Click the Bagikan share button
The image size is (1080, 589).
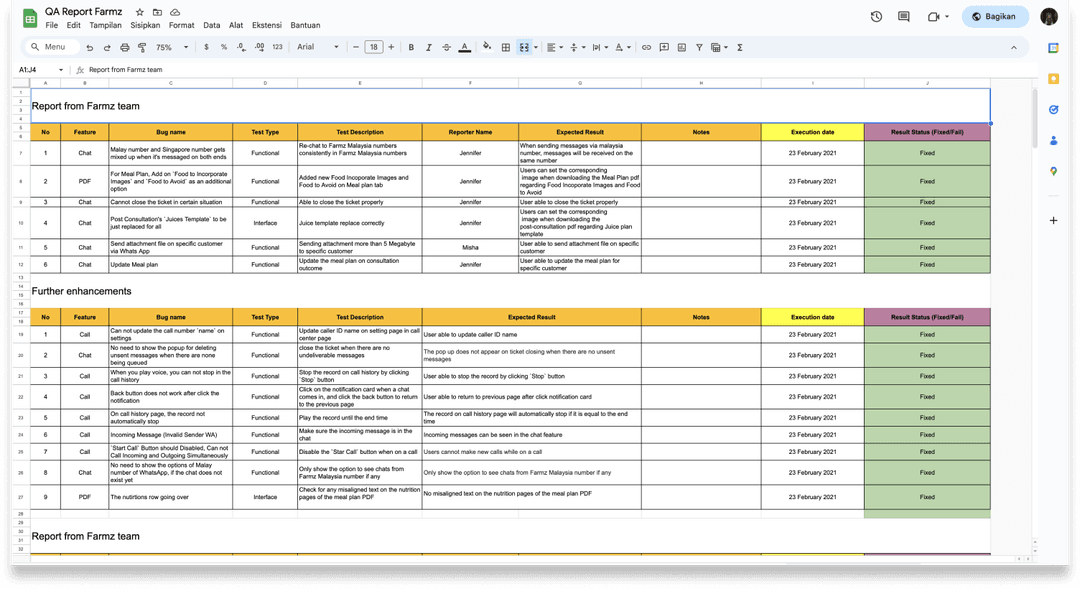coord(995,17)
